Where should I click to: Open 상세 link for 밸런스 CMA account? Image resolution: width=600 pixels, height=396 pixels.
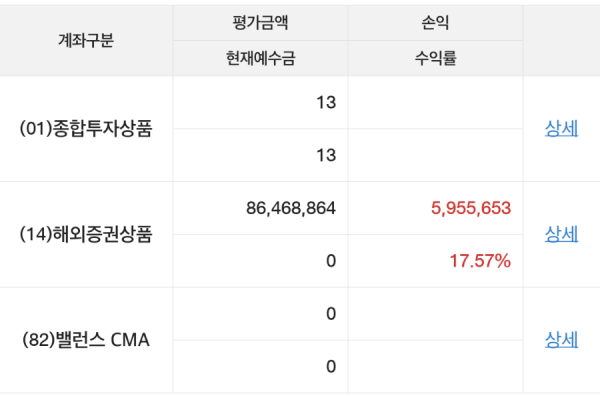pyautogui.click(x=561, y=340)
